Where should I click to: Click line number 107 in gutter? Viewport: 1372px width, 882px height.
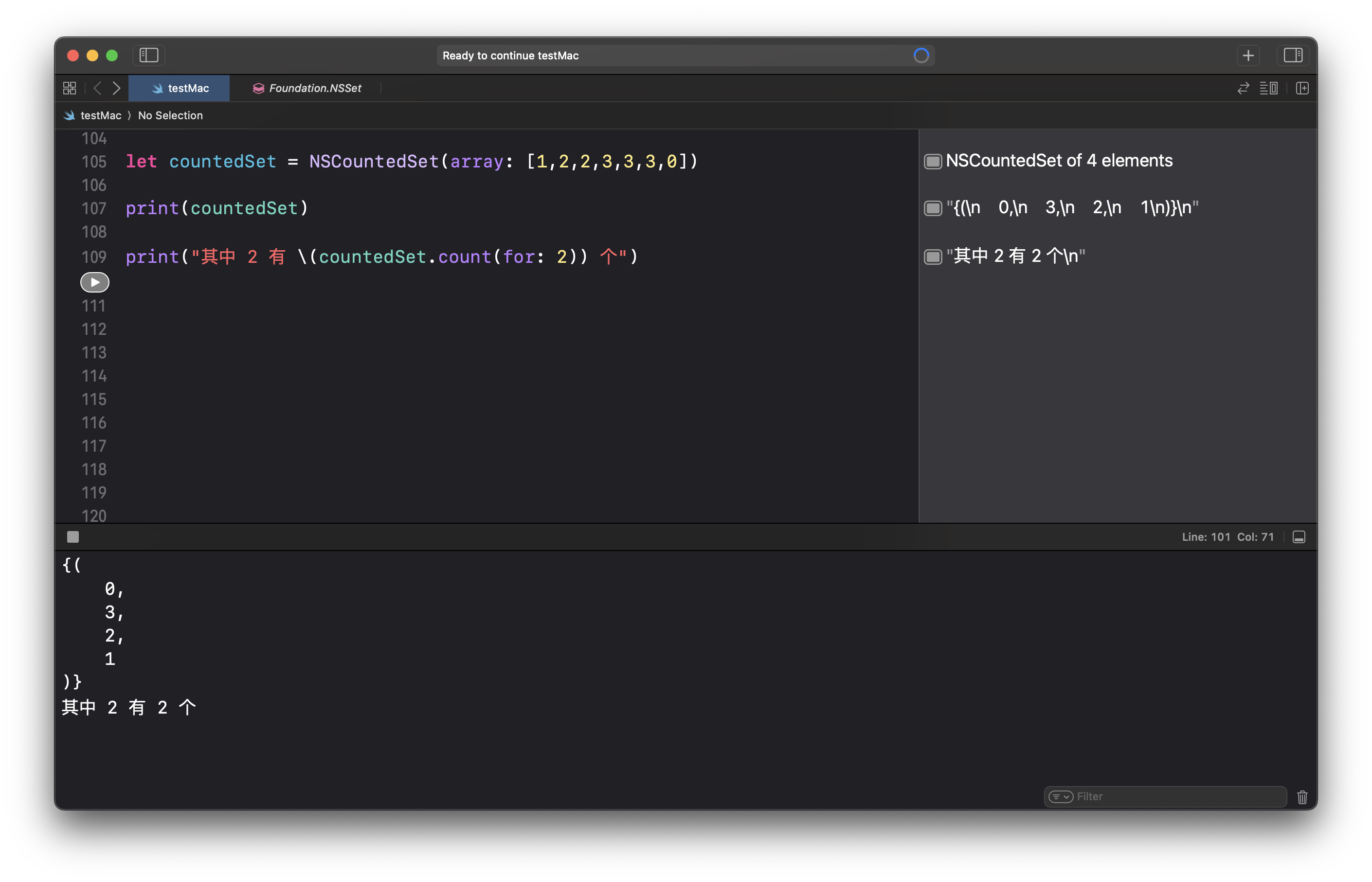pyautogui.click(x=94, y=208)
